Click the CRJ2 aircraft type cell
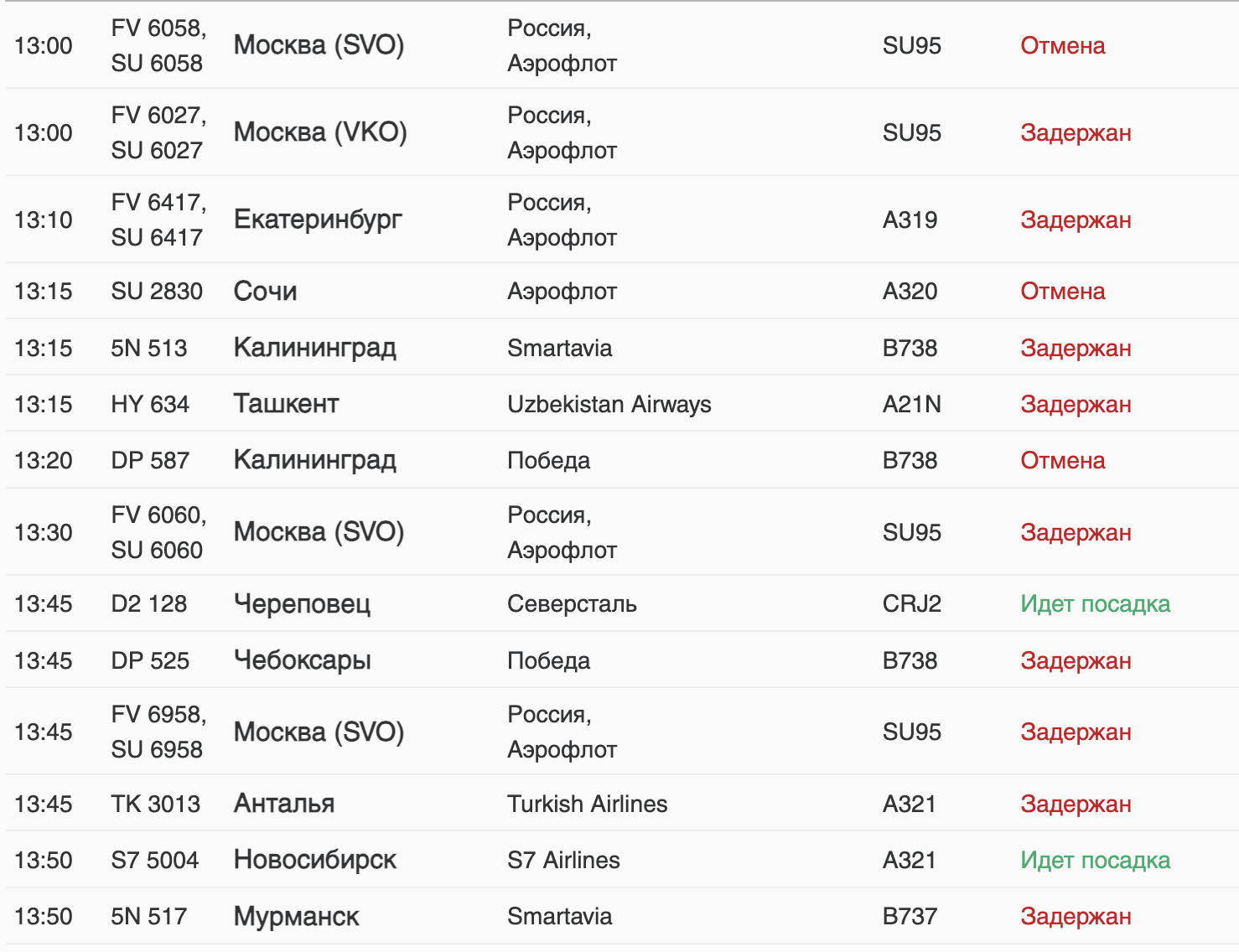 pyautogui.click(x=911, y=603)
